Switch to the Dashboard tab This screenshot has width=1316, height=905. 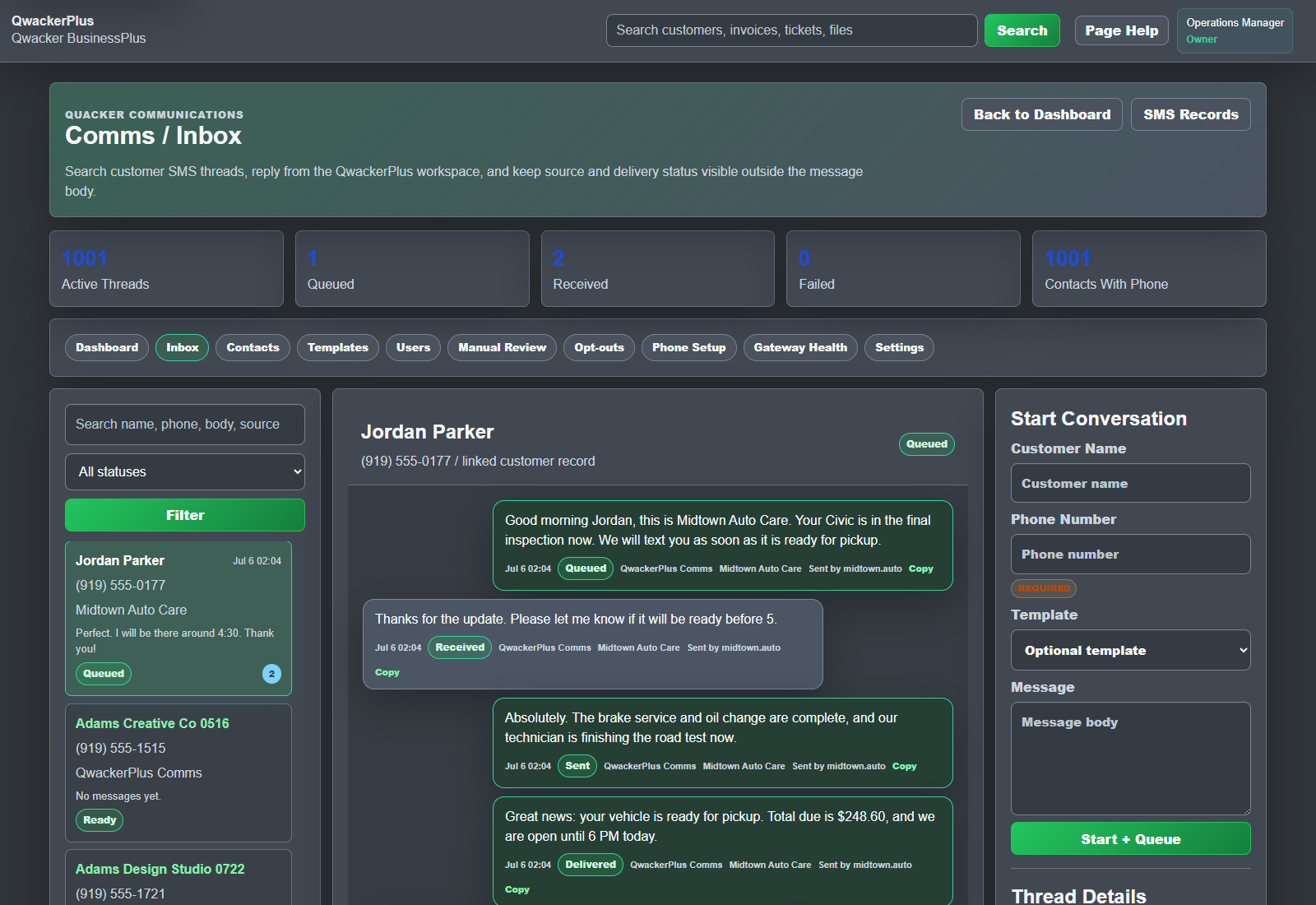107,347
